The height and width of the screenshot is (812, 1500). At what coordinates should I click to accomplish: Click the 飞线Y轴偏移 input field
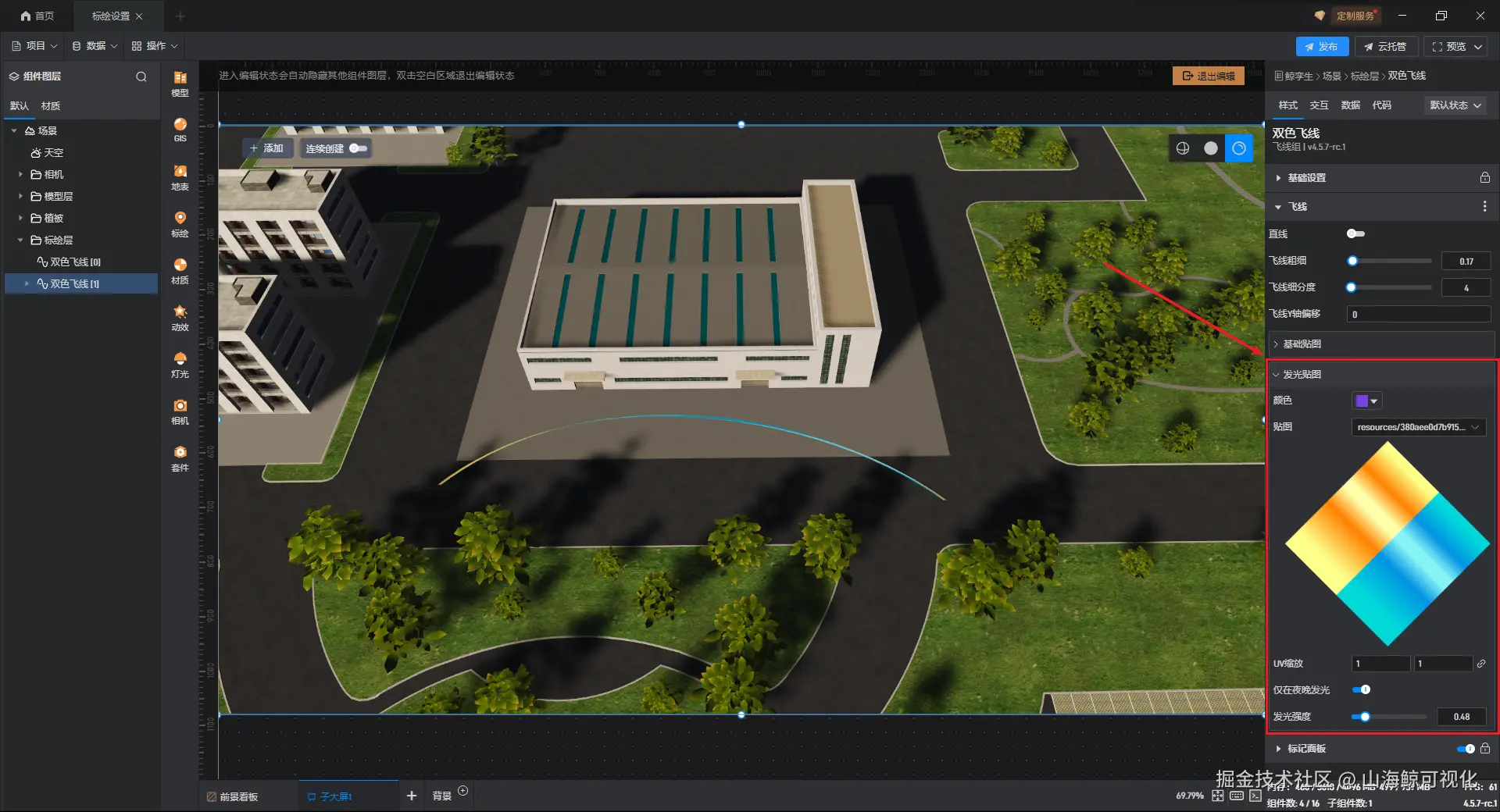(1419, 314)
